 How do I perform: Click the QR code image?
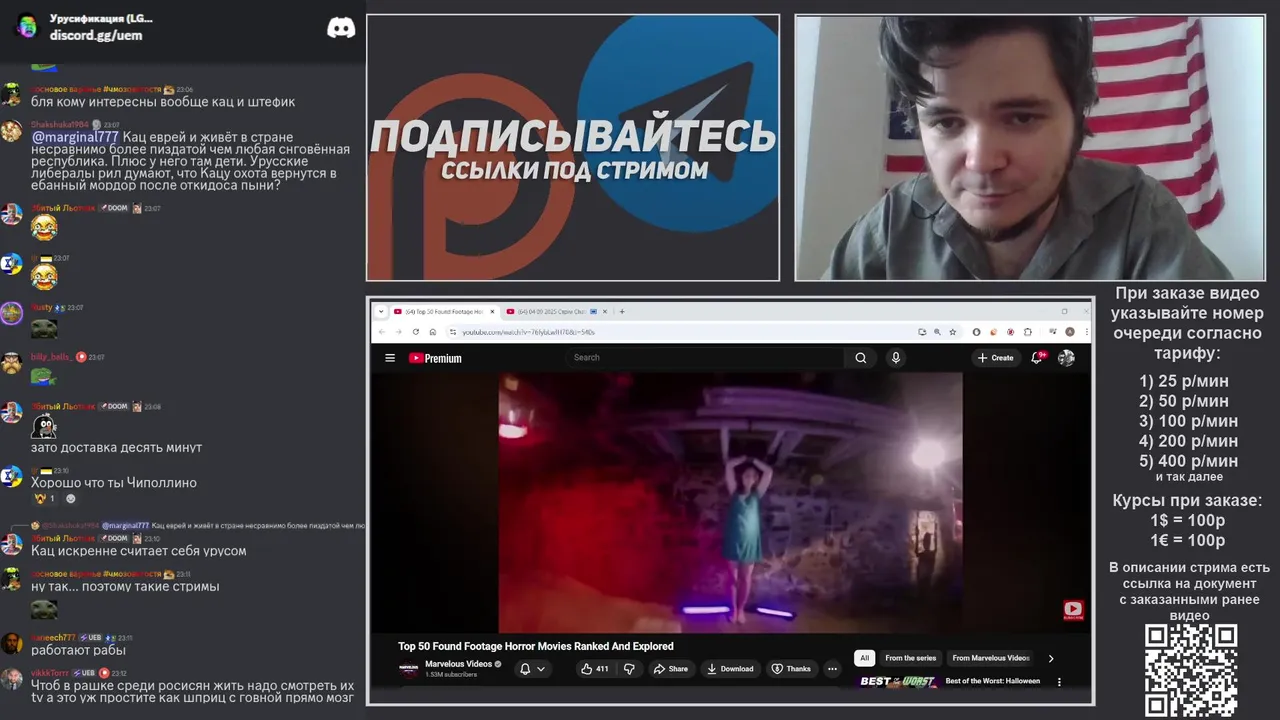(x=1191, y=670)
